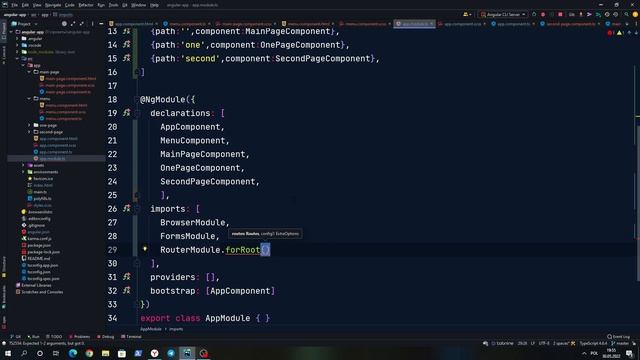This screenshot has height=360, width=640.
Task: Click the red error indicator in editor corner
Action: 610,33
